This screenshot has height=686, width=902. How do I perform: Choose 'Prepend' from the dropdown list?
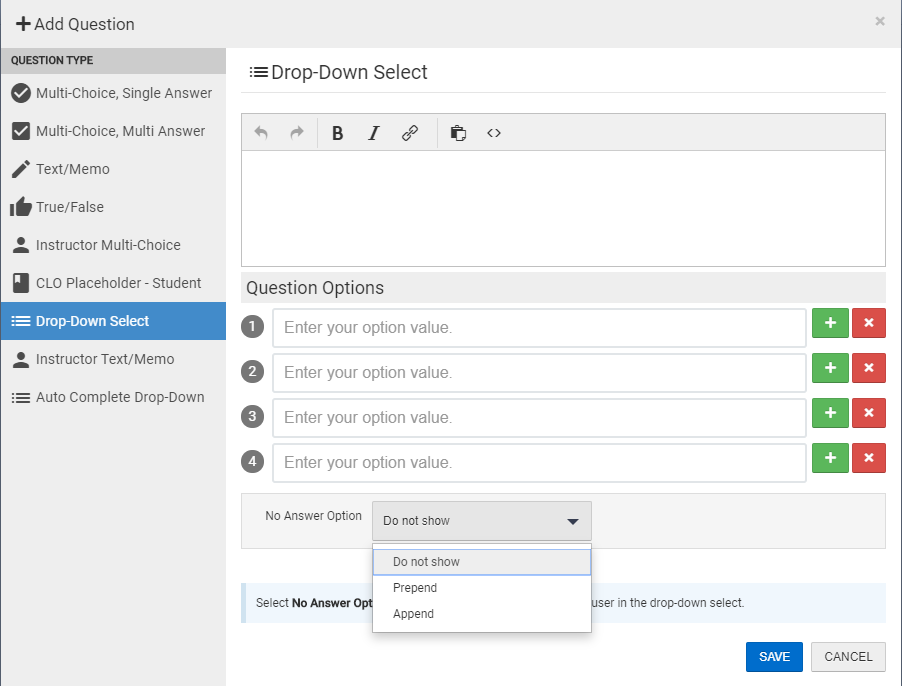point(481,588)
